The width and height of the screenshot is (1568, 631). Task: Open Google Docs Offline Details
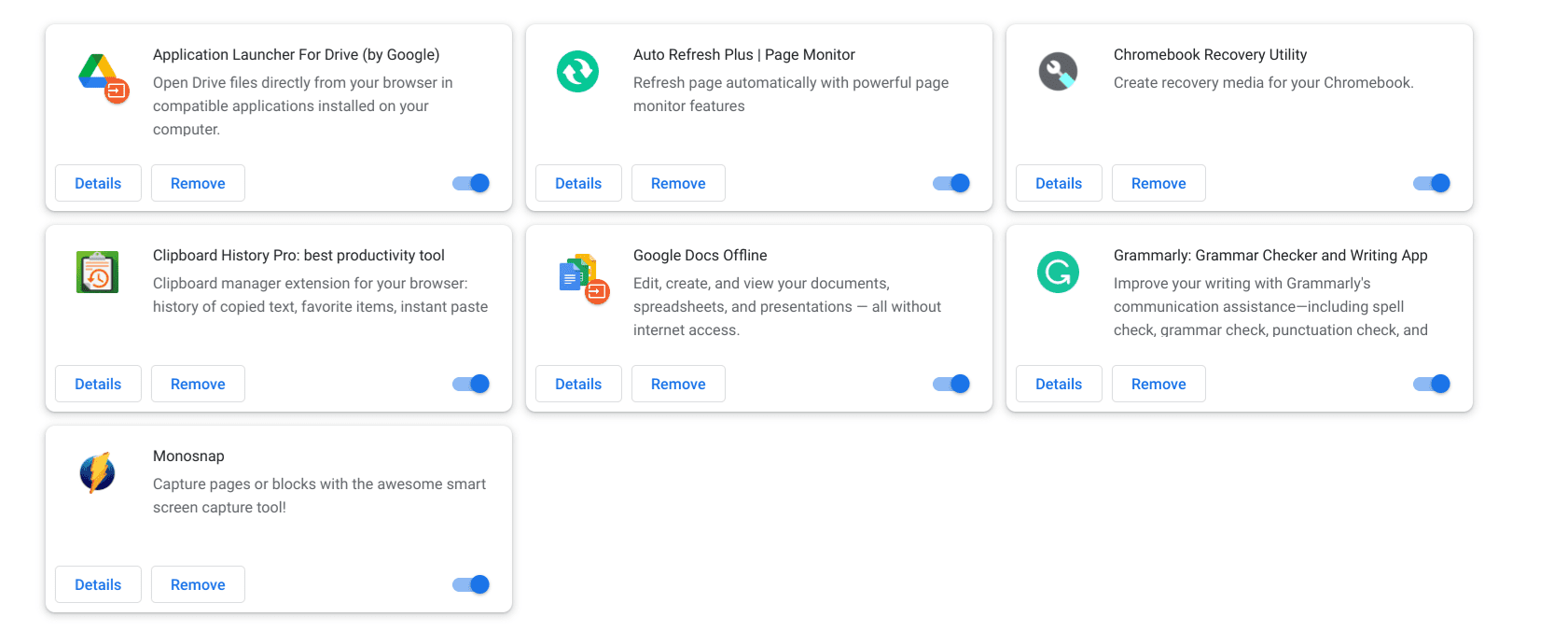click(x=578, y=384)
